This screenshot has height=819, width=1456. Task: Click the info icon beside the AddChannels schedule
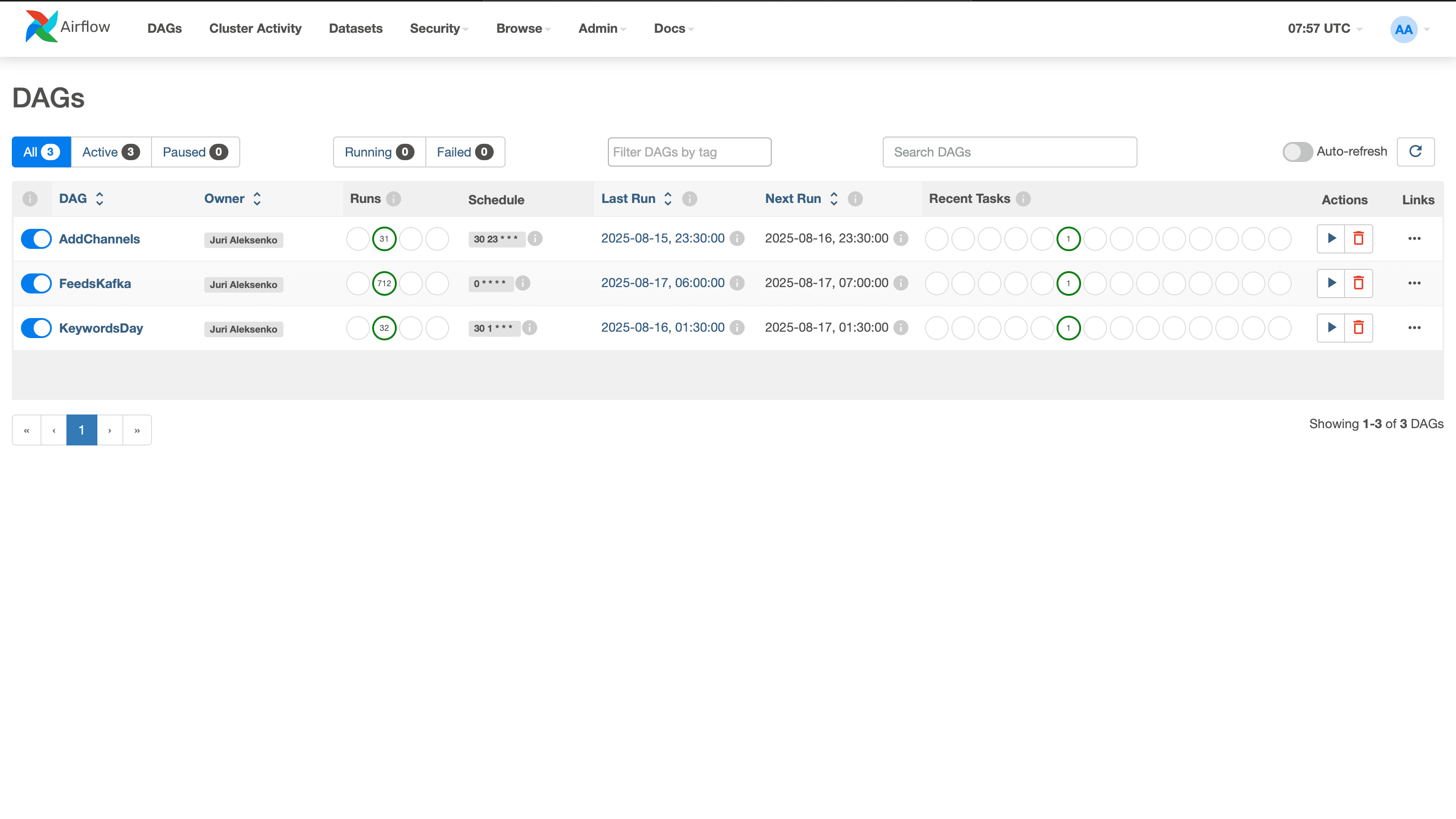[535, 238]
